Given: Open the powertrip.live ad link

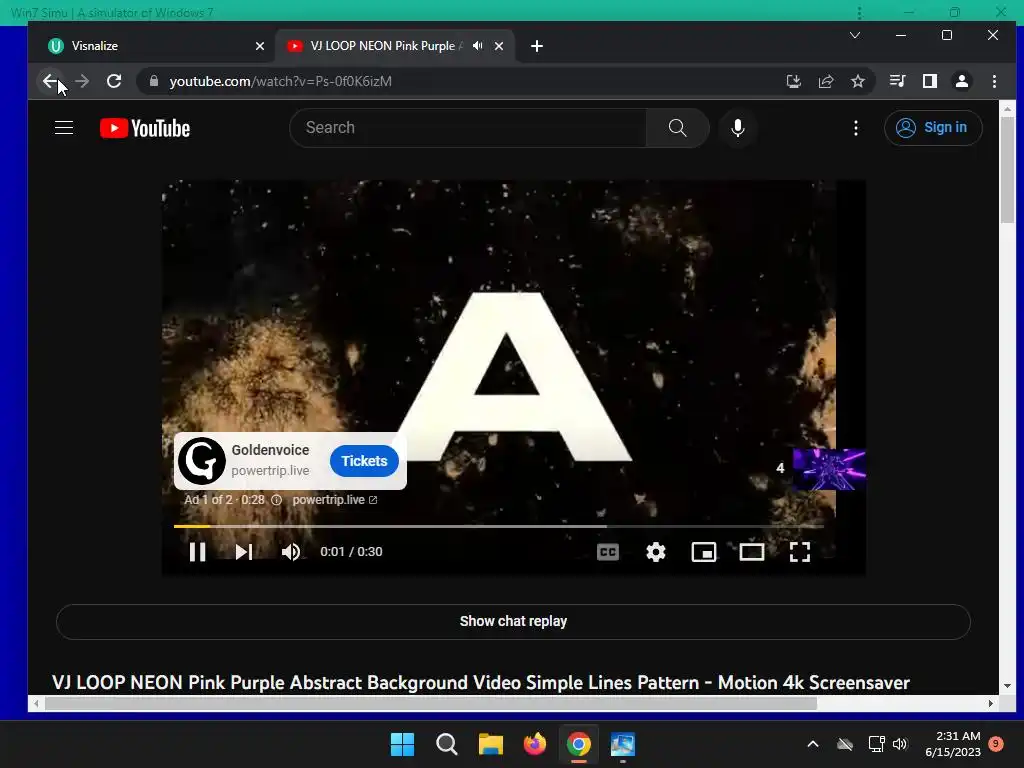Looking at the screenshot, I should pos(334,500).
